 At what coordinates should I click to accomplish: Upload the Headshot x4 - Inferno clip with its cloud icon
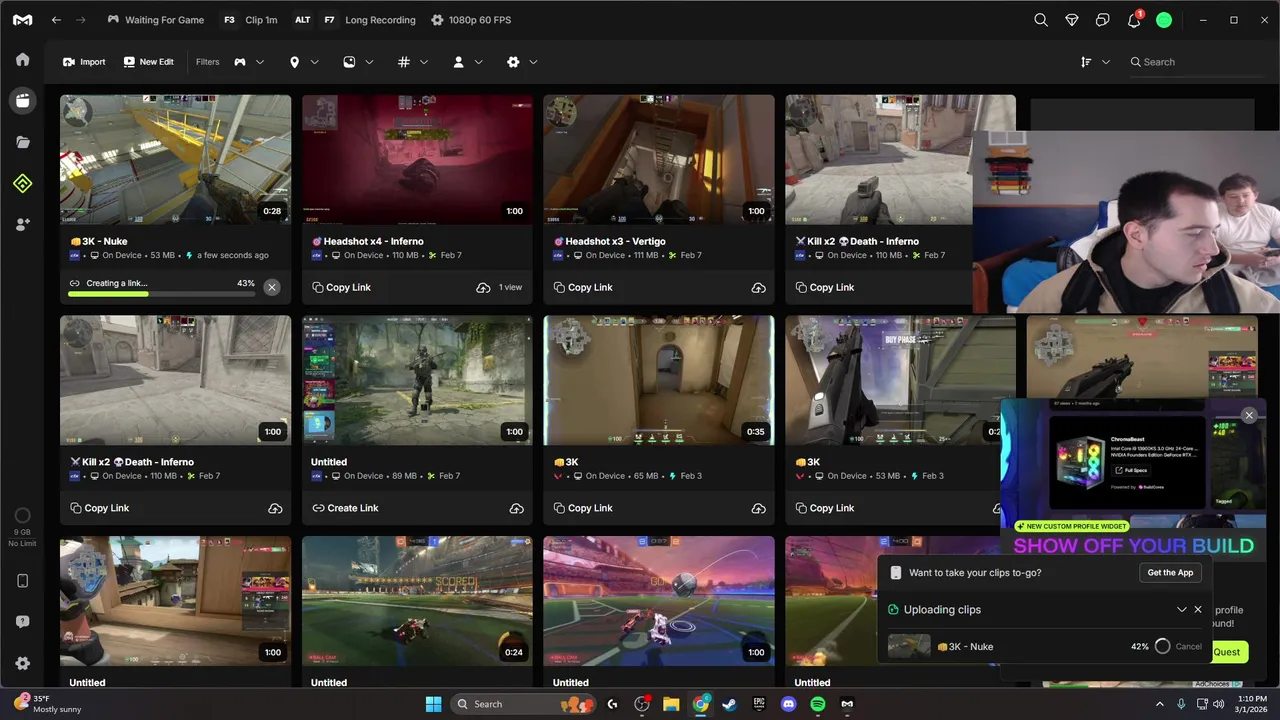tap(483, 287)
